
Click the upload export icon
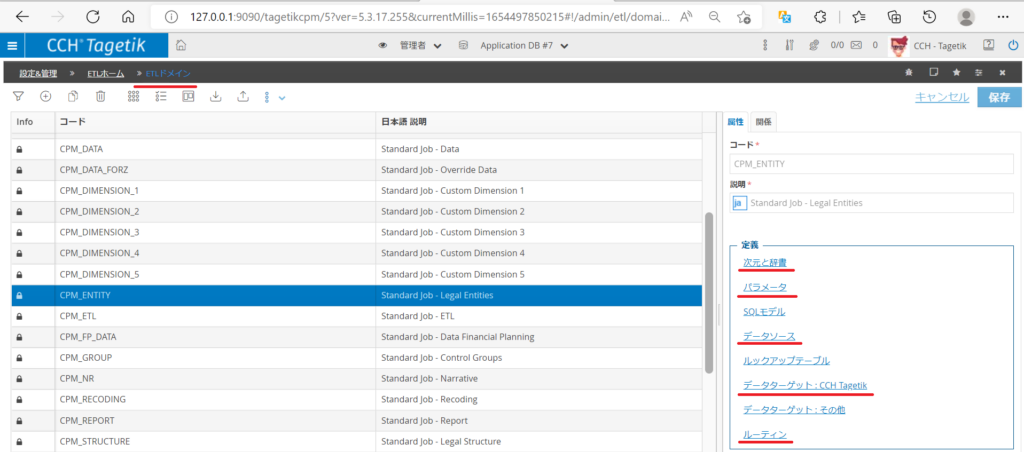click(x=242, y=97)
